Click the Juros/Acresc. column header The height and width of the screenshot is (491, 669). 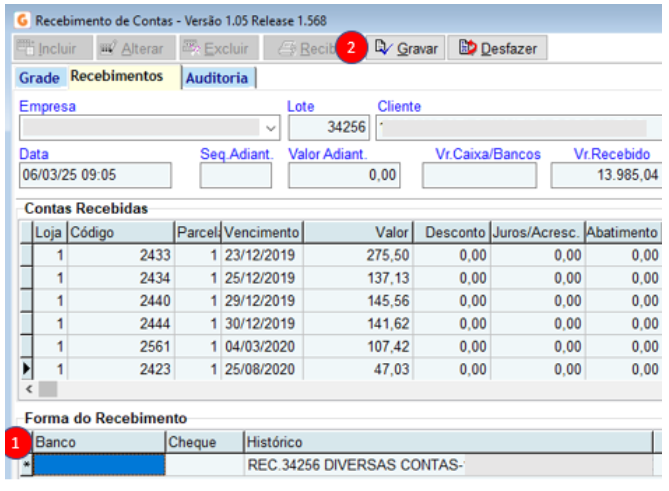point(538,232)
